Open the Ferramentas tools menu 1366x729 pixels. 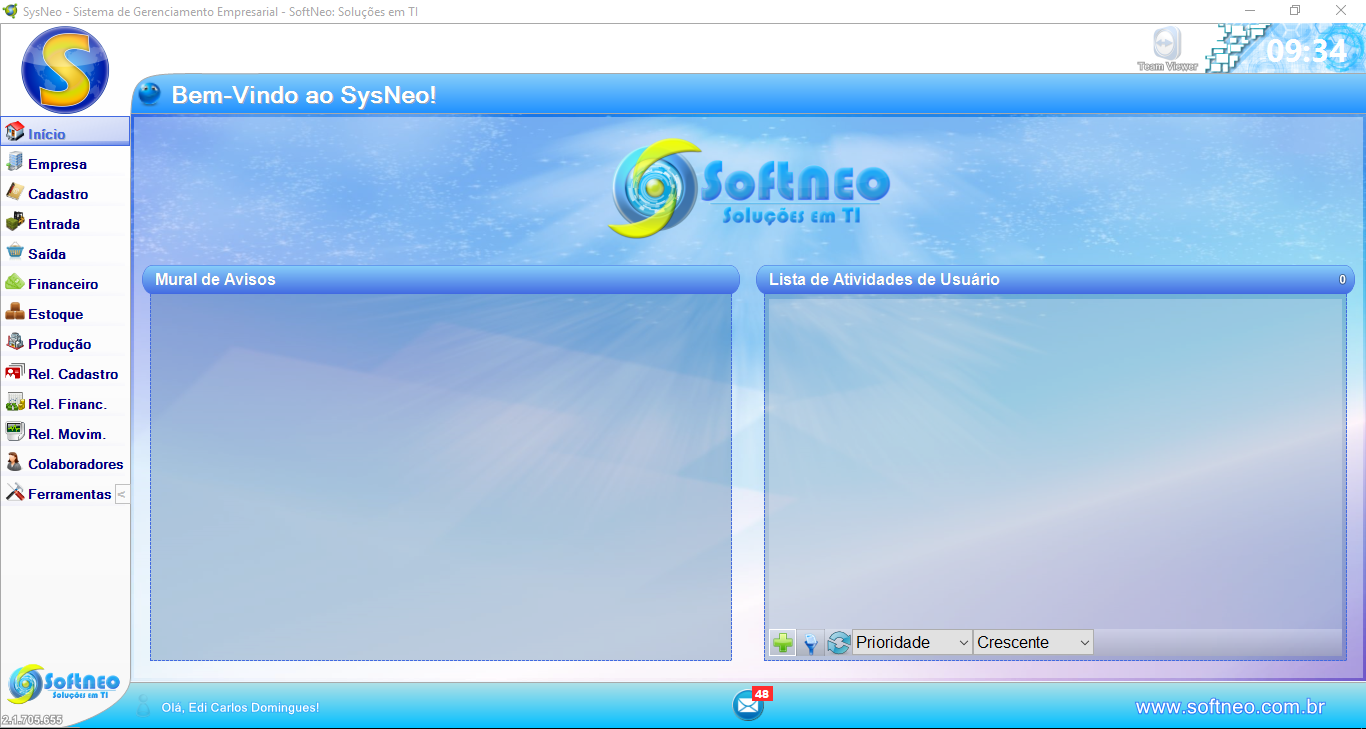point(69,494)
